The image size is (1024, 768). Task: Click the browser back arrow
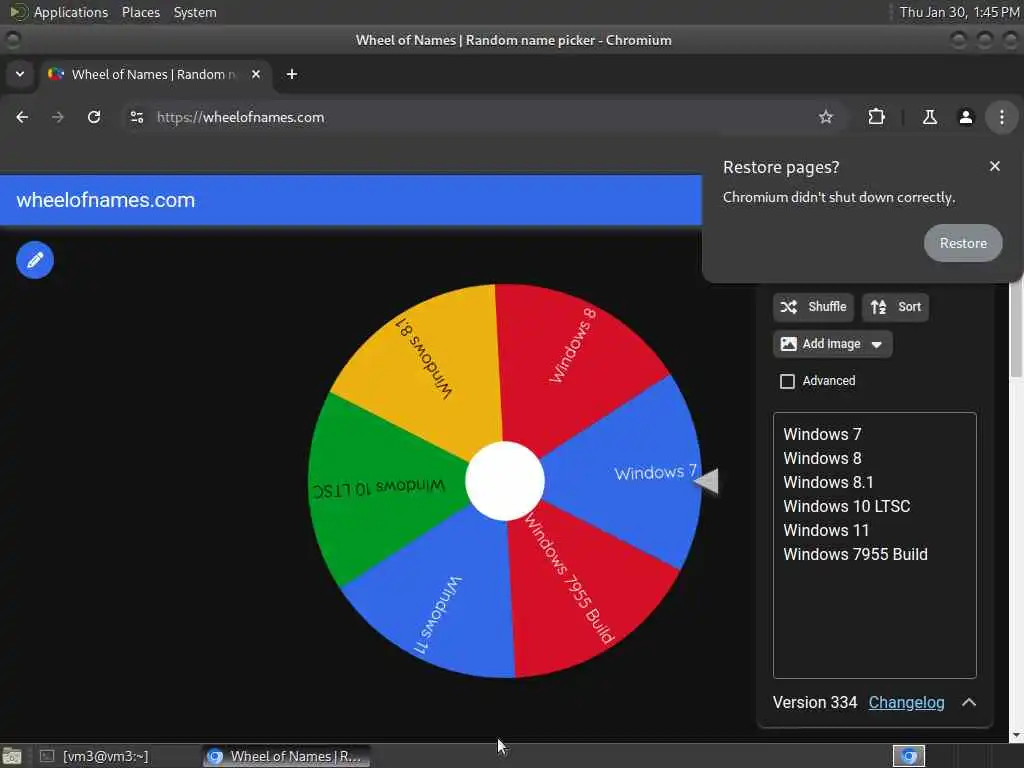click(x=22, y=117)
